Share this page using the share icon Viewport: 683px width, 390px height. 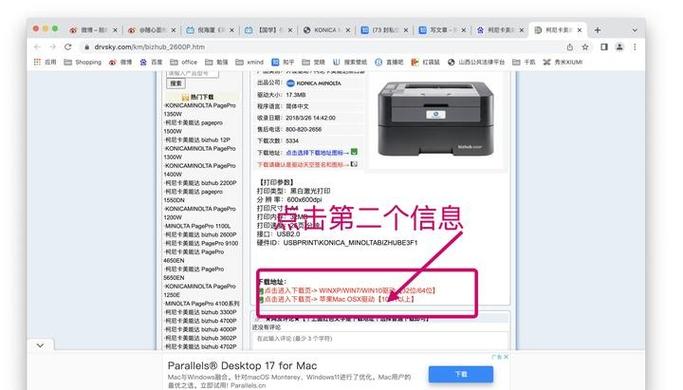click(570, 47)
